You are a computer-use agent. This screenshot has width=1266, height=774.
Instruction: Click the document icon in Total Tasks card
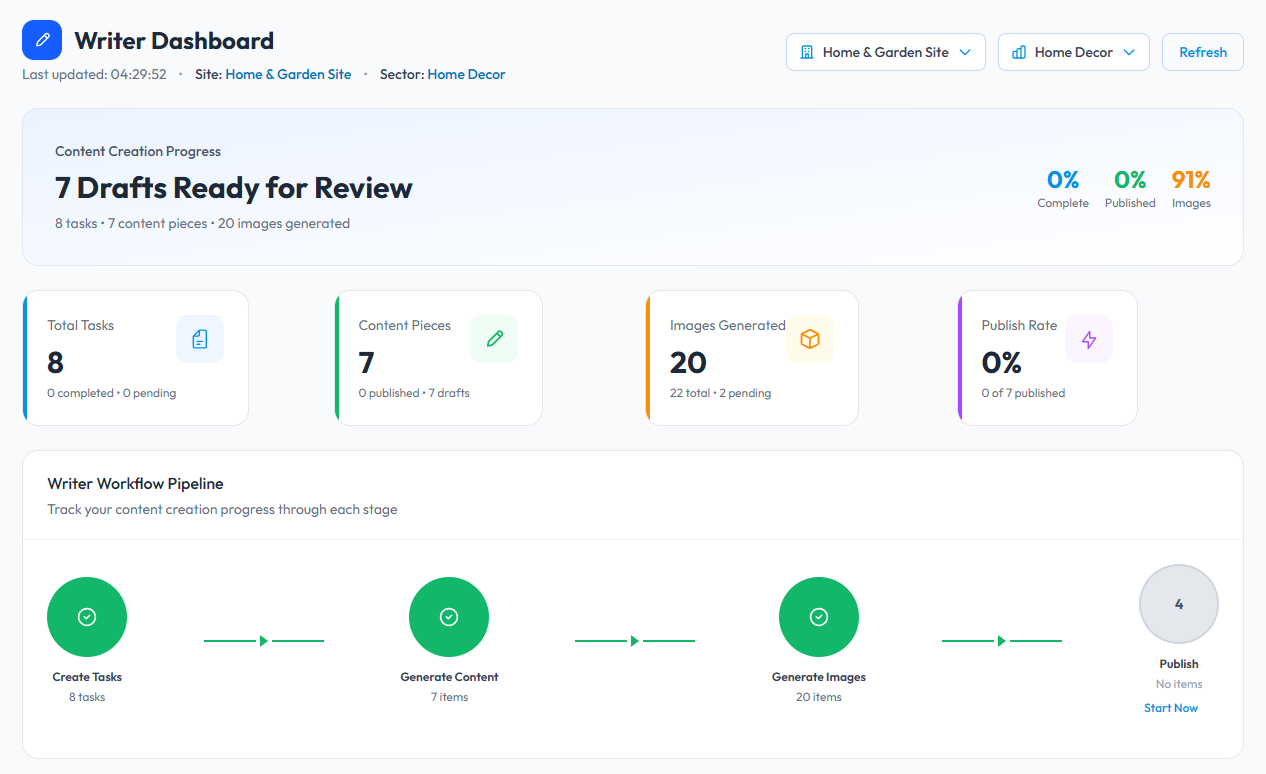[200, 339]
